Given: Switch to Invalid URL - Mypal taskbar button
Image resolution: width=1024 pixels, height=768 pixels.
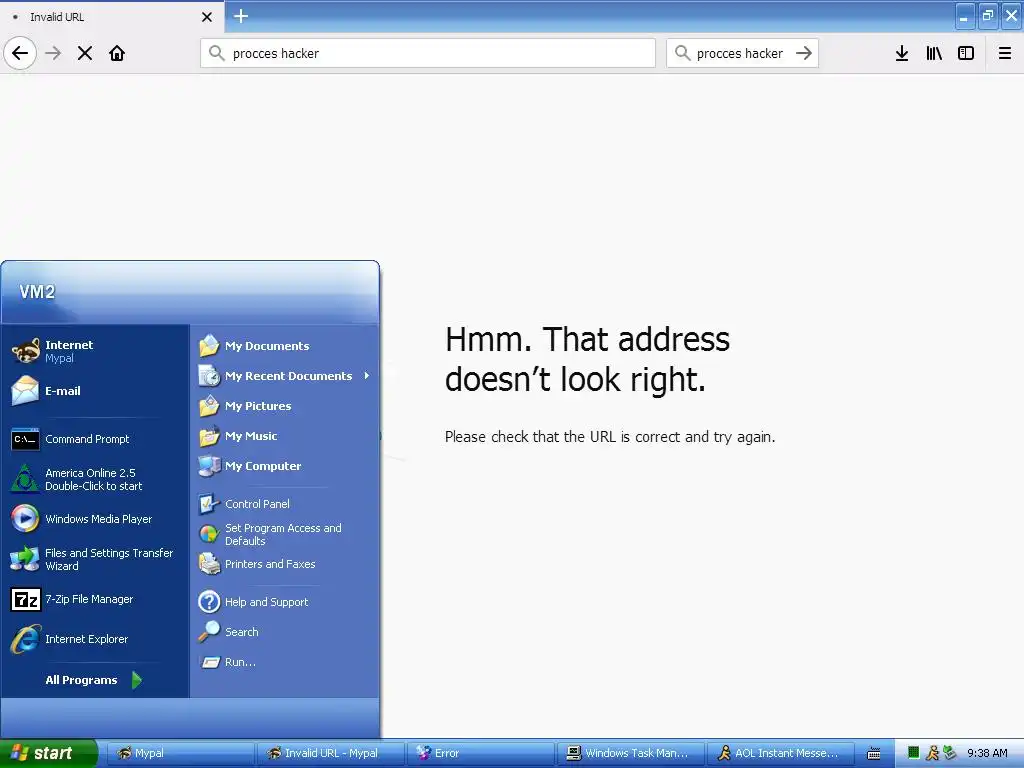Looking at the screenshot, I should pos(330,753).
